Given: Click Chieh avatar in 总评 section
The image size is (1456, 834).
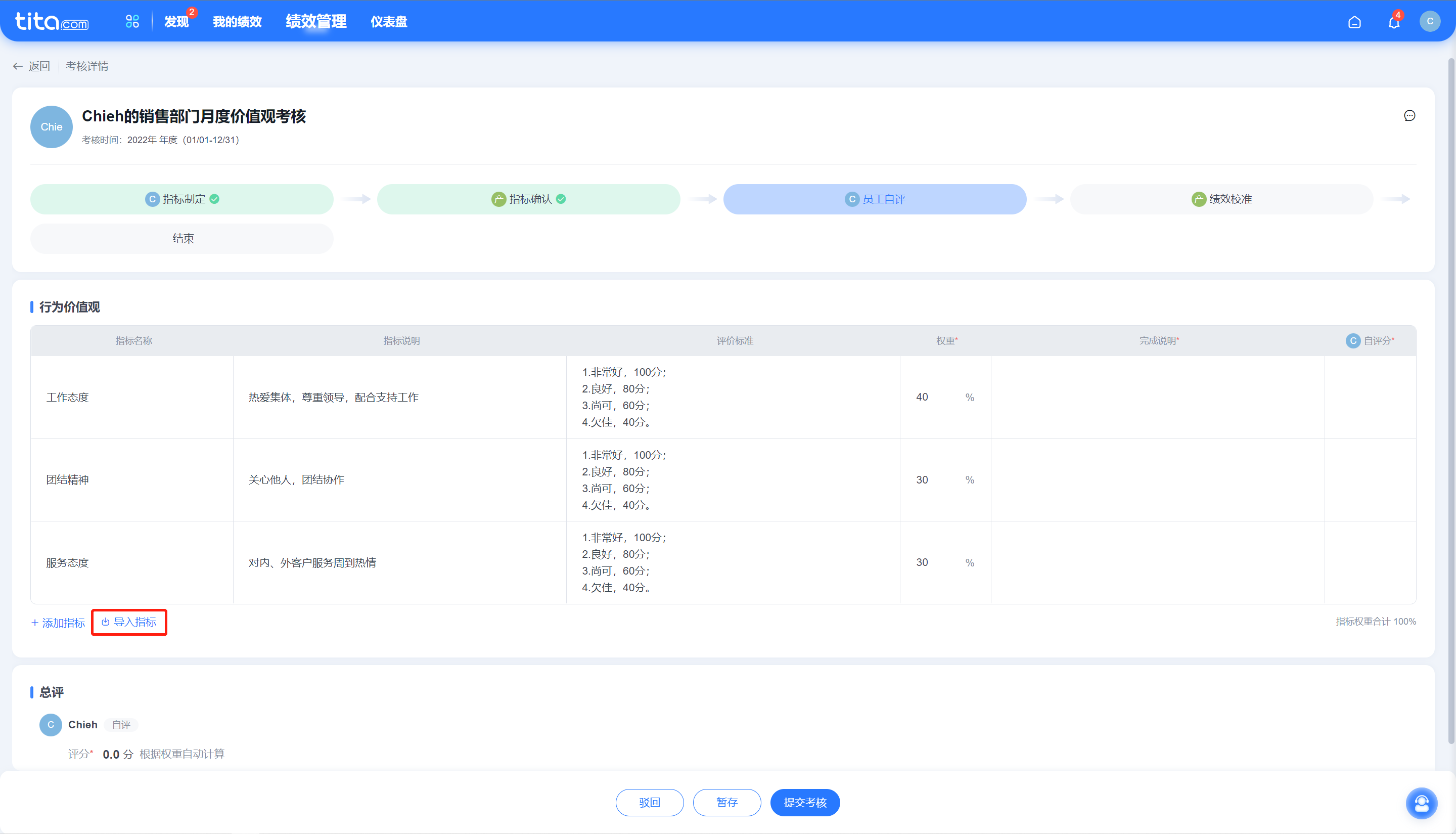Looking at the screenshot, I should coord(51,725).
